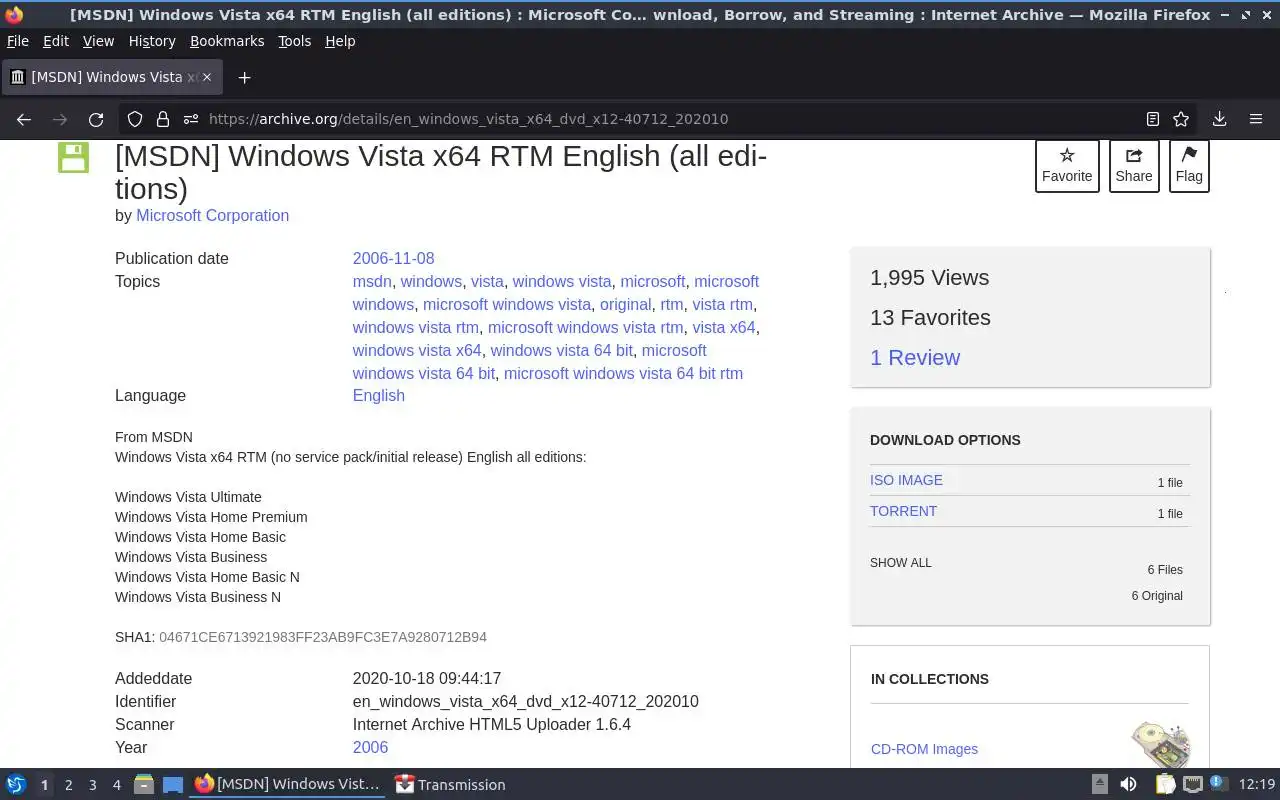Image resolution: width=1280 pixels, height=800 pixels.
Task: Expand SHOW ALL download files
Action: pyautogui.click(x=901, y=563)
